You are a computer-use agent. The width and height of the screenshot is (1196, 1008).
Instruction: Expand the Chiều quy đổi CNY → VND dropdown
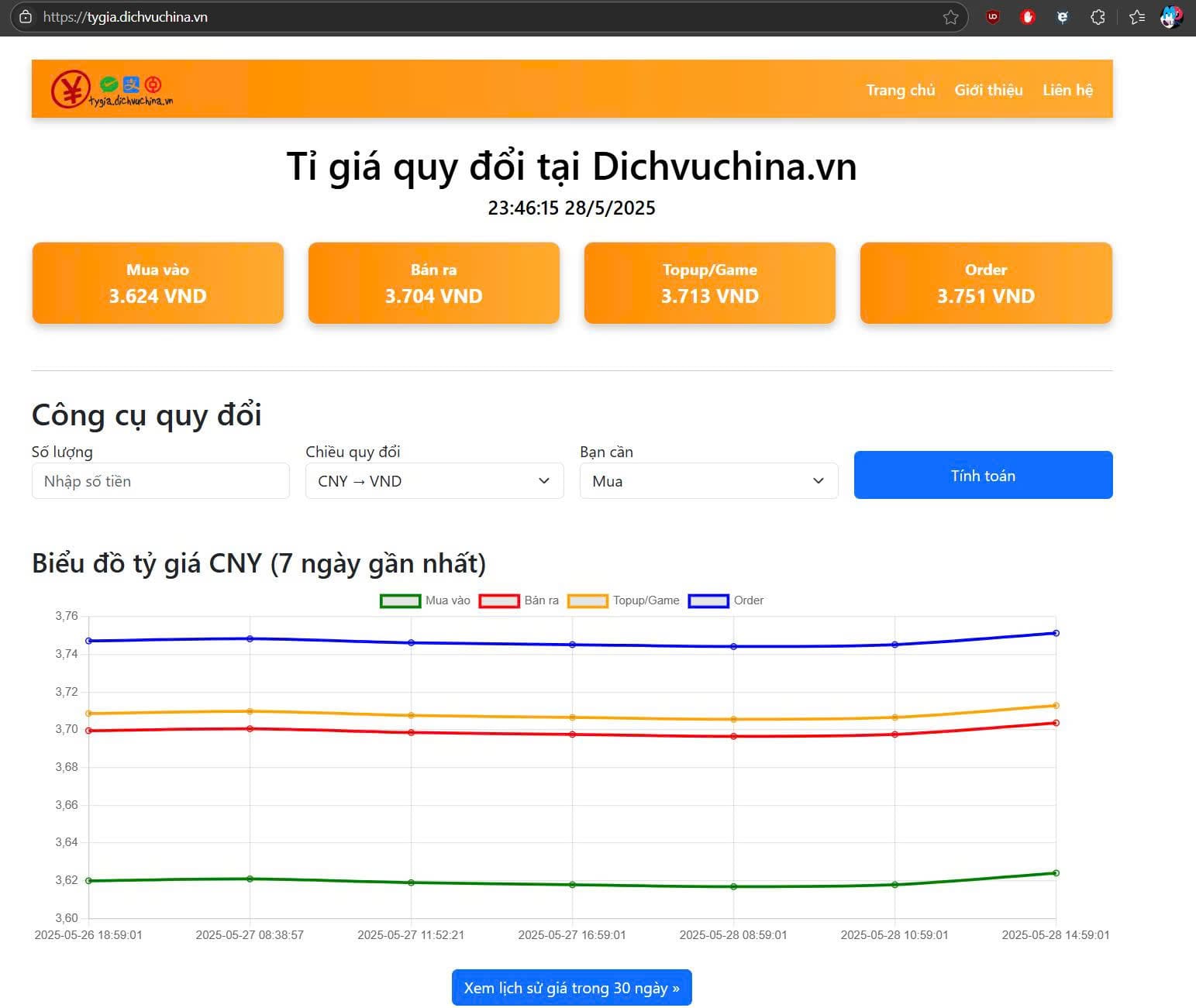point(435,481)
